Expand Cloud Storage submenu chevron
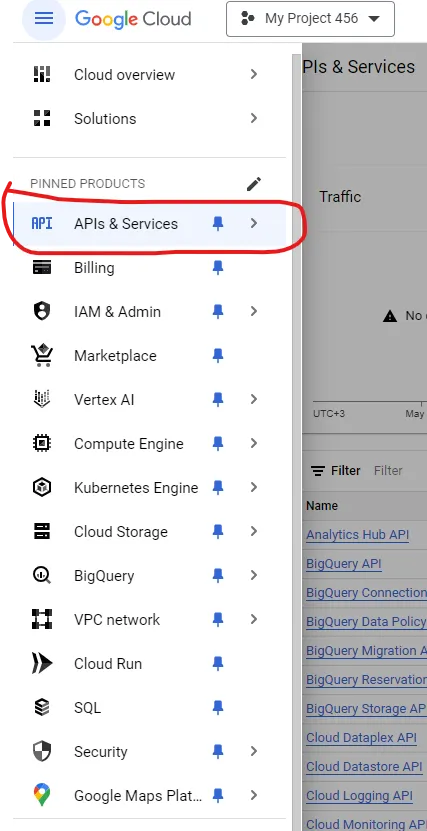This screenshot has width=427, height=831. (x=254, y=532)
